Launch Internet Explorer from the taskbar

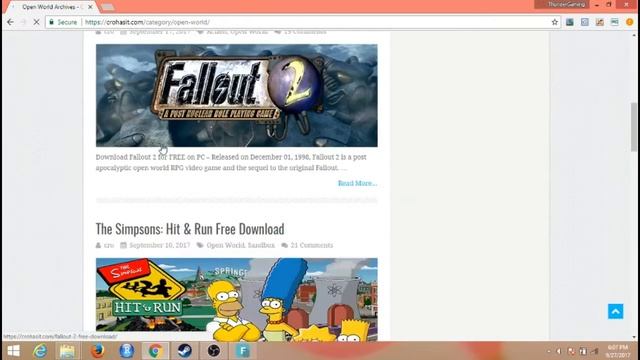pyautogui.click(x=40, y=351)
